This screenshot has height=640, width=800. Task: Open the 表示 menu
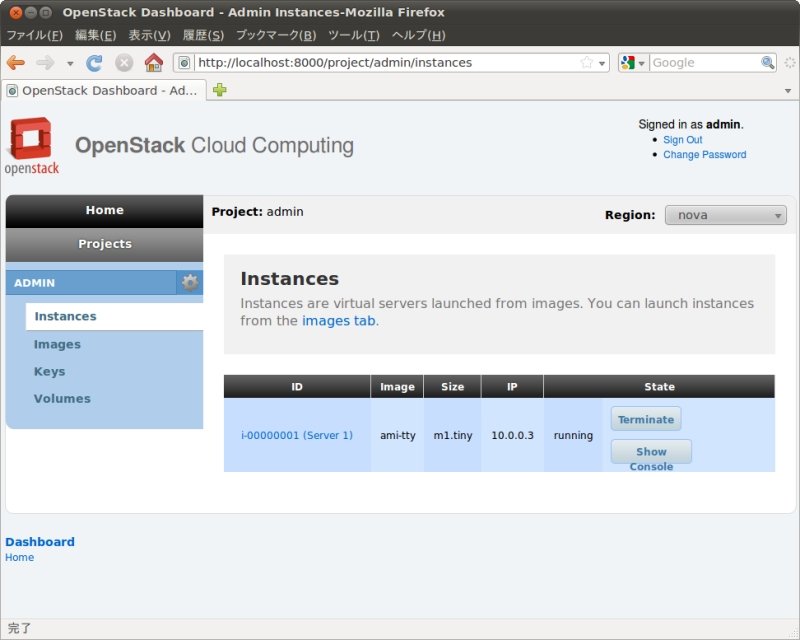click(149, 35)
